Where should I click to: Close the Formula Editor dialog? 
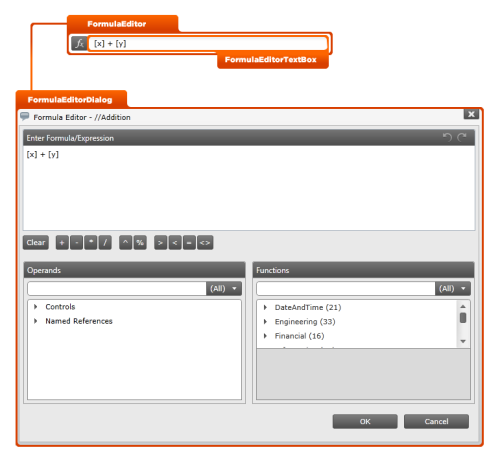(x=471, y=114)
